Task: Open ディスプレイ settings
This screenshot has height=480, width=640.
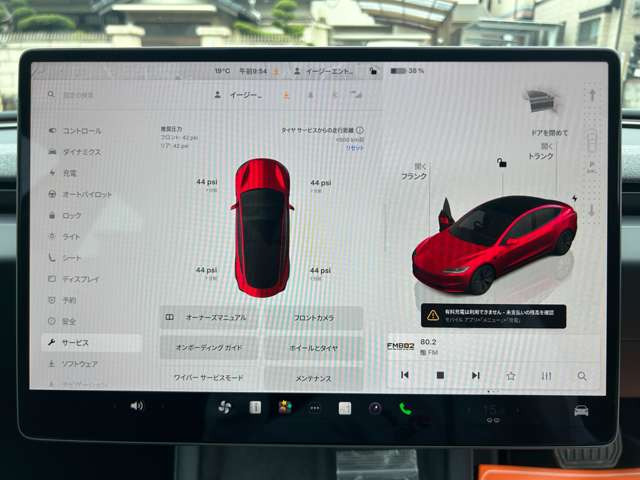Action: [x=74, y=279]
